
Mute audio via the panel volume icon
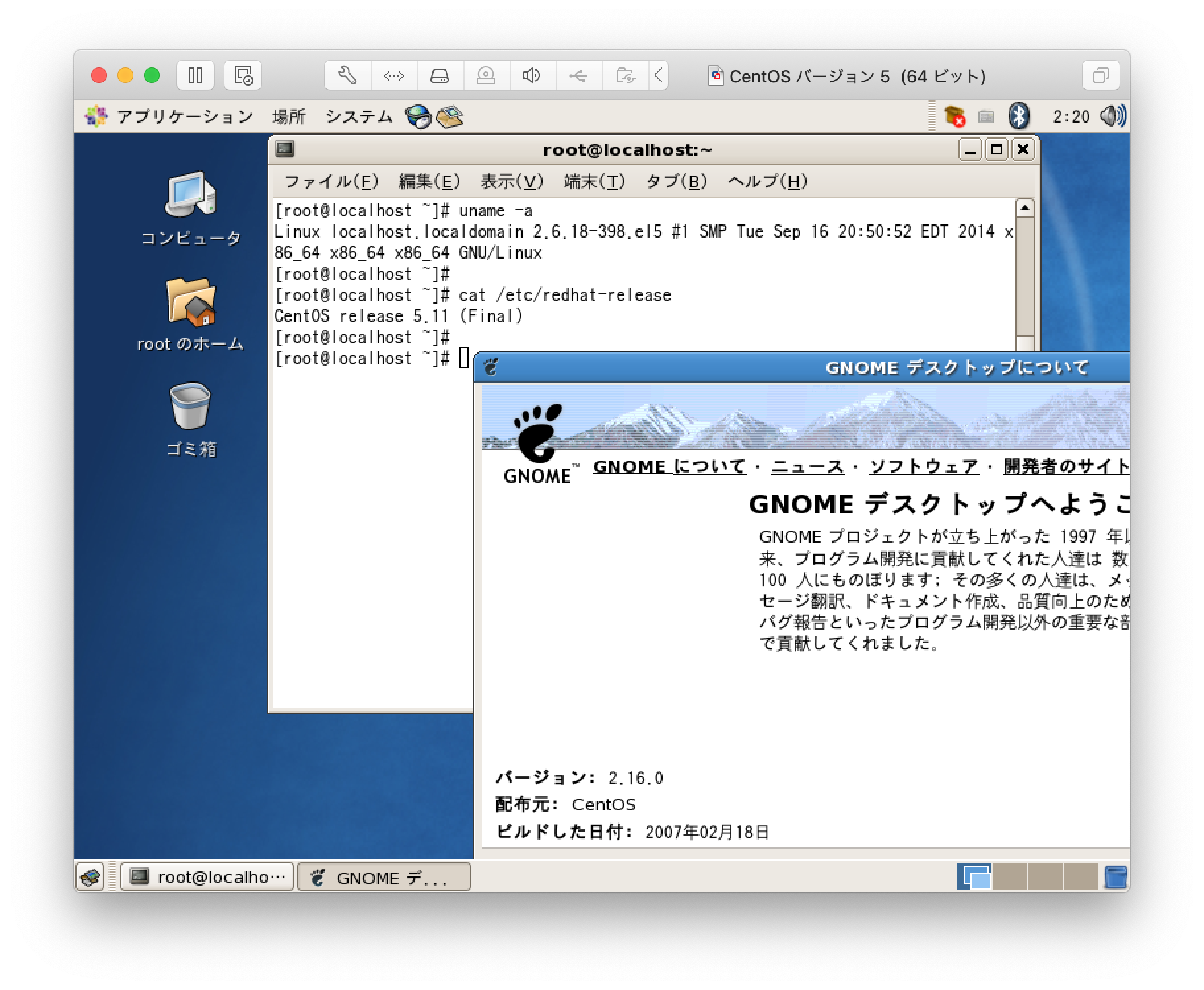click(x=1112, y=116)
